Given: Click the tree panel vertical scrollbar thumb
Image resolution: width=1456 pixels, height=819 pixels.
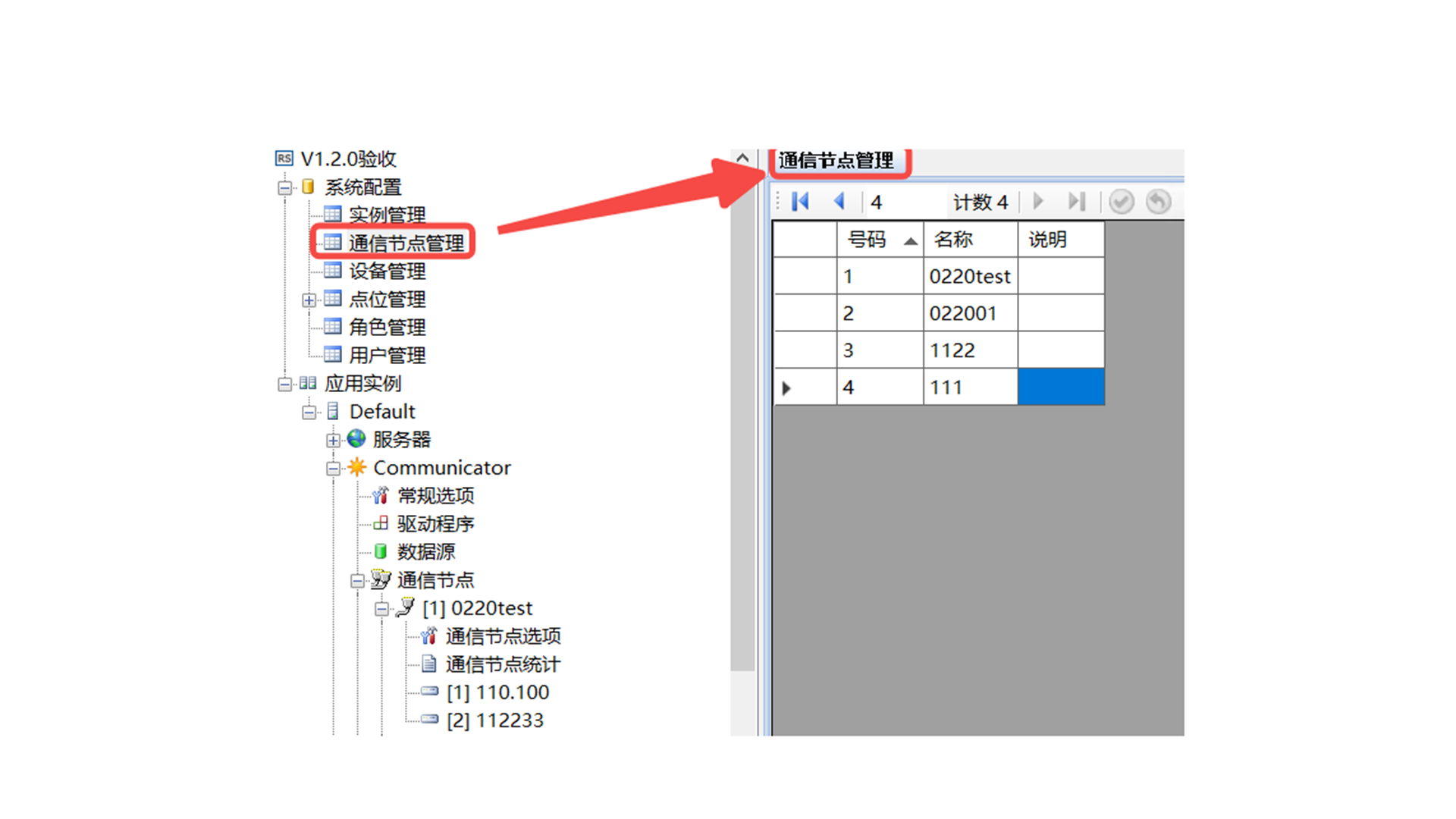Looking at the screenshot, I should tap(742, 419).
